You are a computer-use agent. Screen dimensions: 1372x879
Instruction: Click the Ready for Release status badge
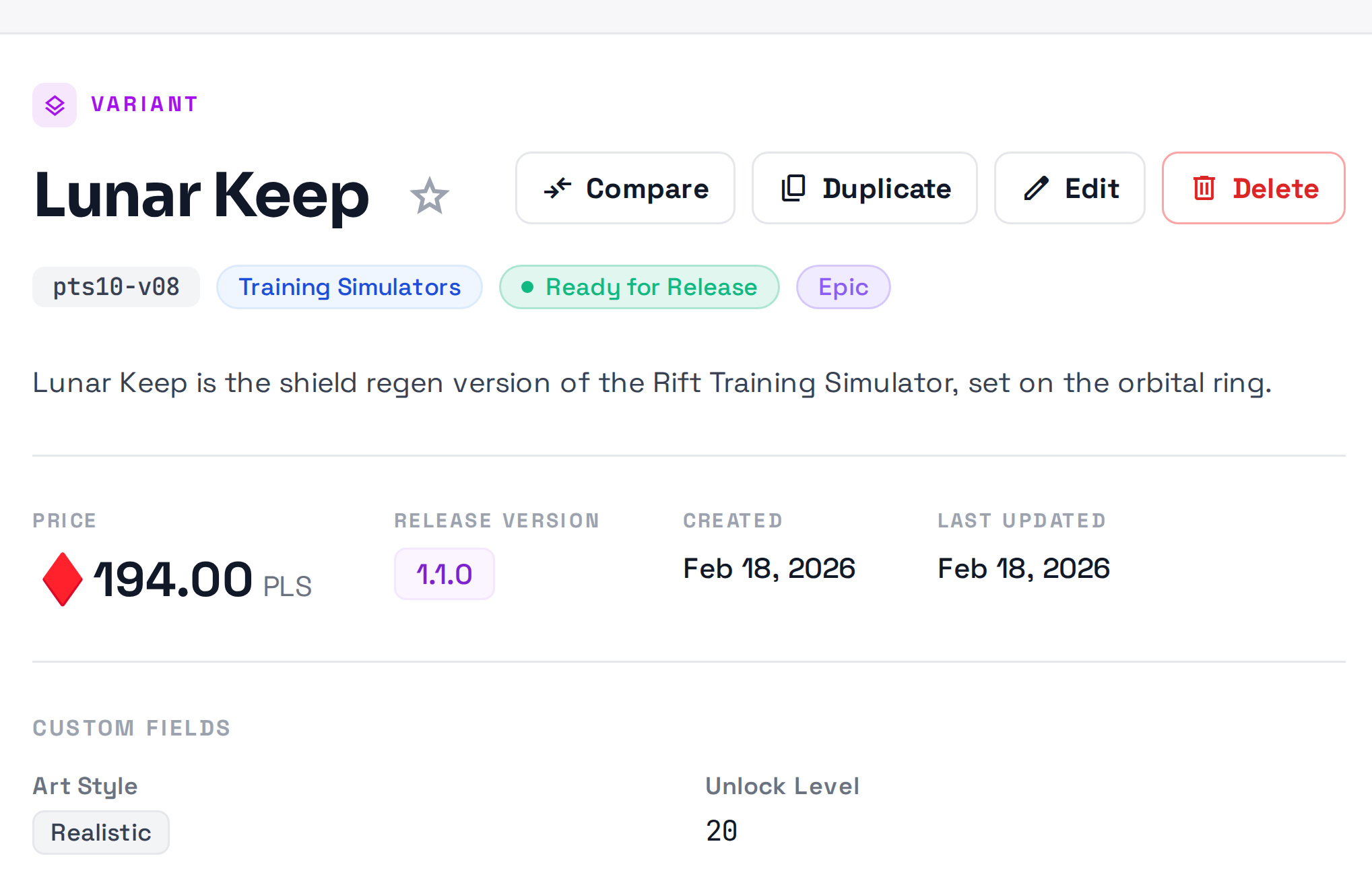pos(639,287)
